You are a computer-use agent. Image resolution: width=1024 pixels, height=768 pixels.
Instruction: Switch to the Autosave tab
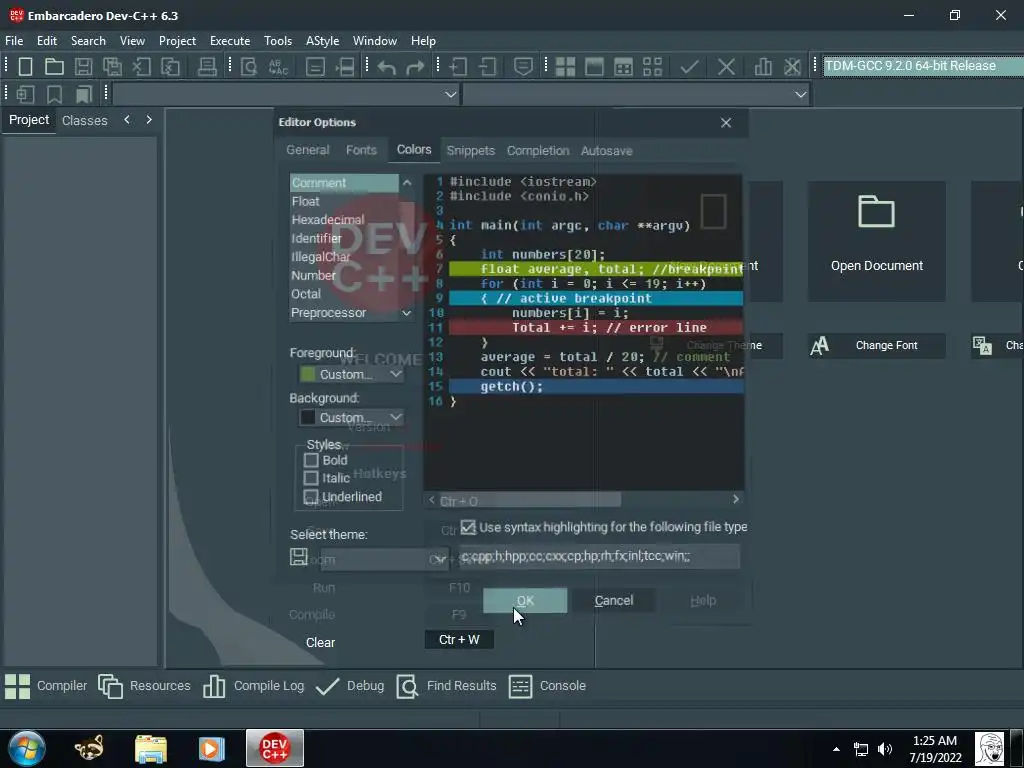(x=607, y=151)
